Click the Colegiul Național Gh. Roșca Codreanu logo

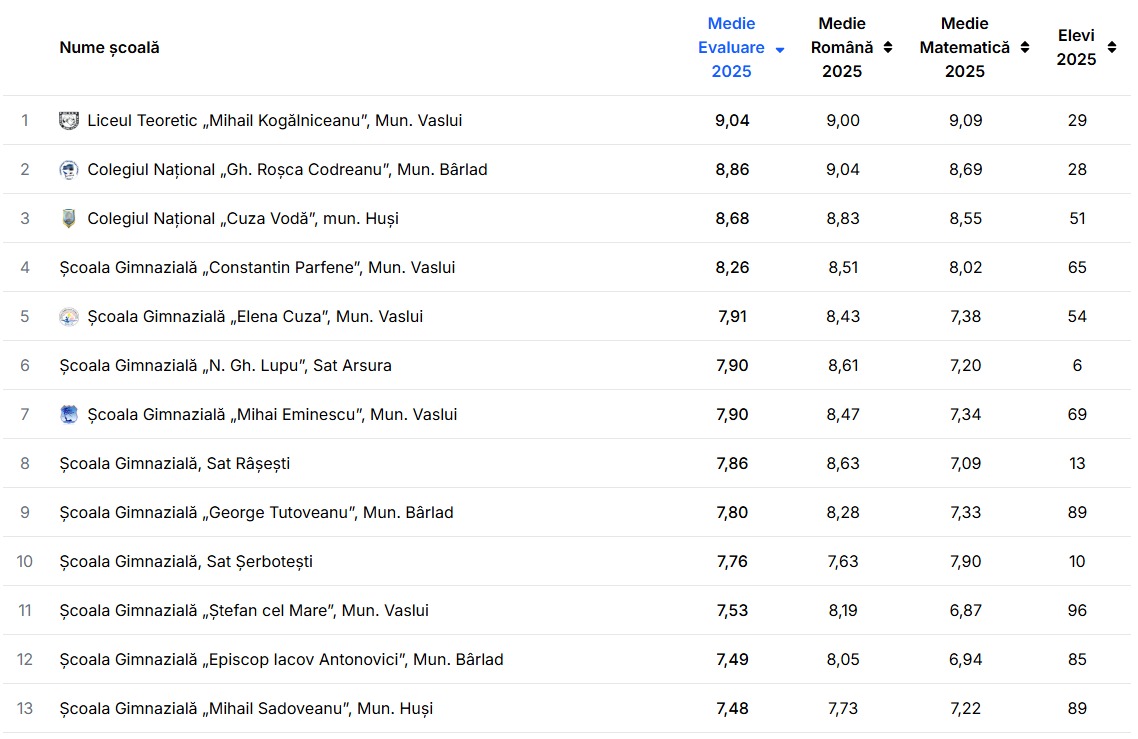(68, 170)
